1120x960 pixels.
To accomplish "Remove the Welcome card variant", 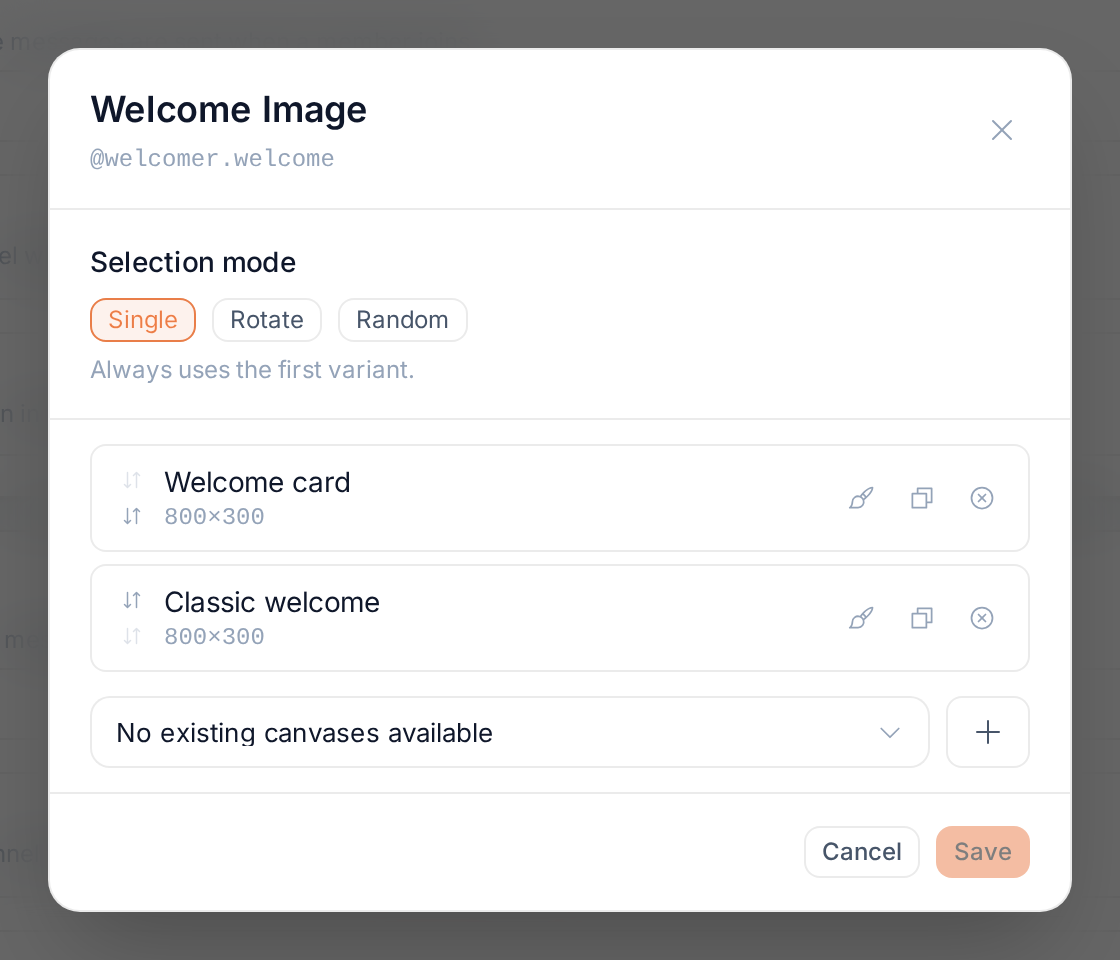I will 981,498.
